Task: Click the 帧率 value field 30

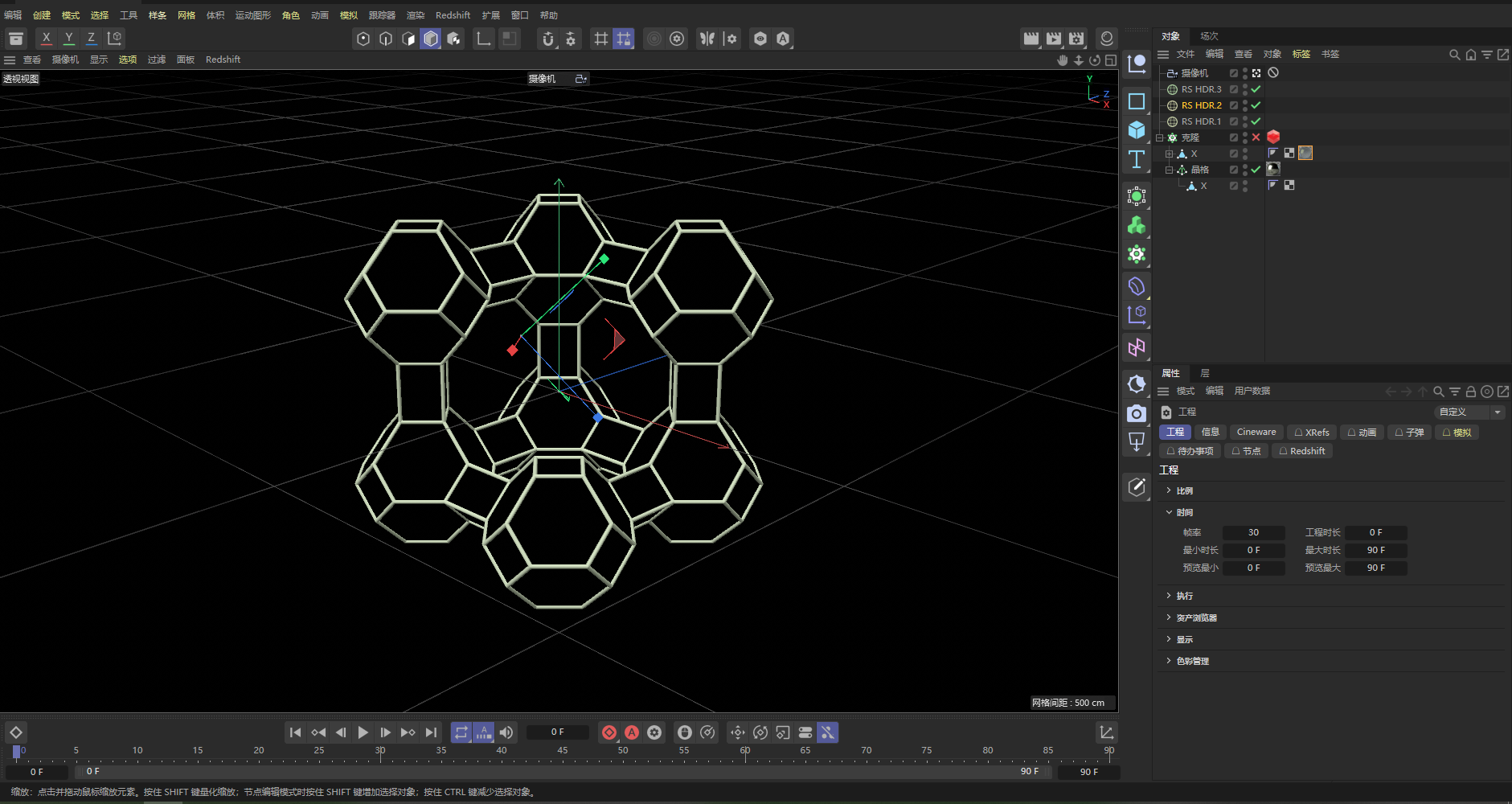Action: pyautogui.click(x=1253, y=532)
